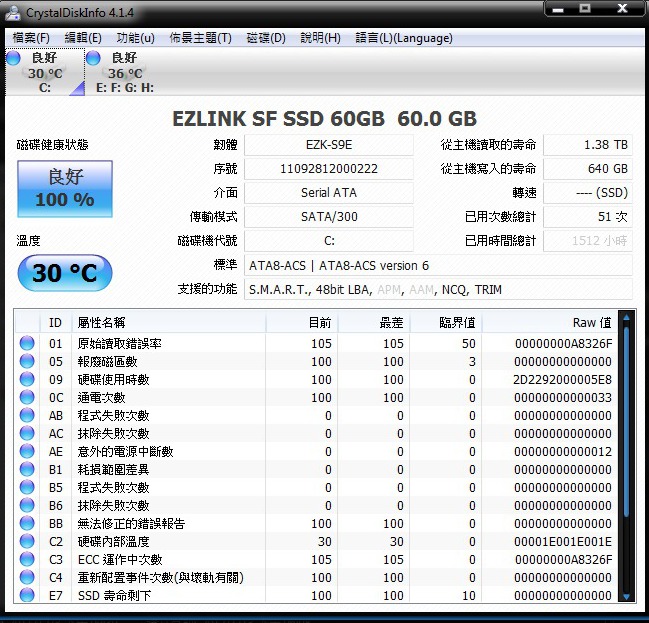Click the status orb for attribute C3
649x623 pixels.
(x=27, y=559)
